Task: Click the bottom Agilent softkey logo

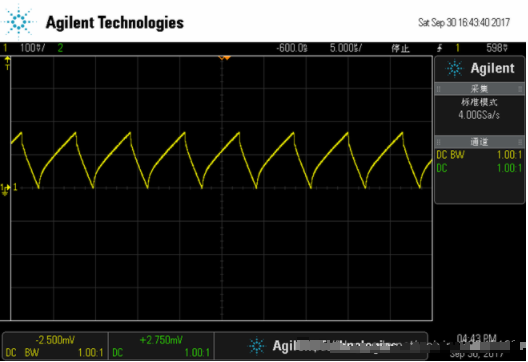Action: [x=257, y=346]
